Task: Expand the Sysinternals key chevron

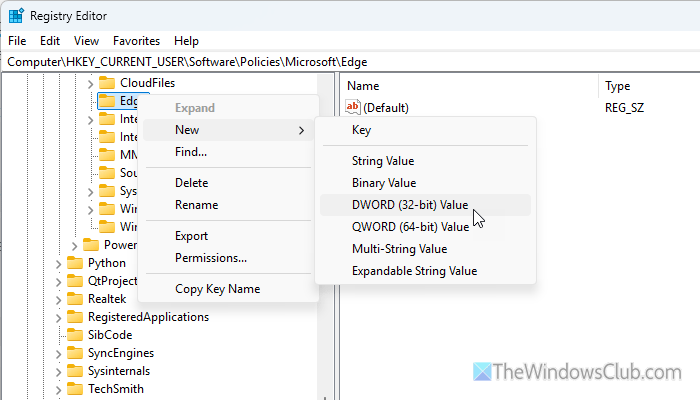Action: point(60,371)
